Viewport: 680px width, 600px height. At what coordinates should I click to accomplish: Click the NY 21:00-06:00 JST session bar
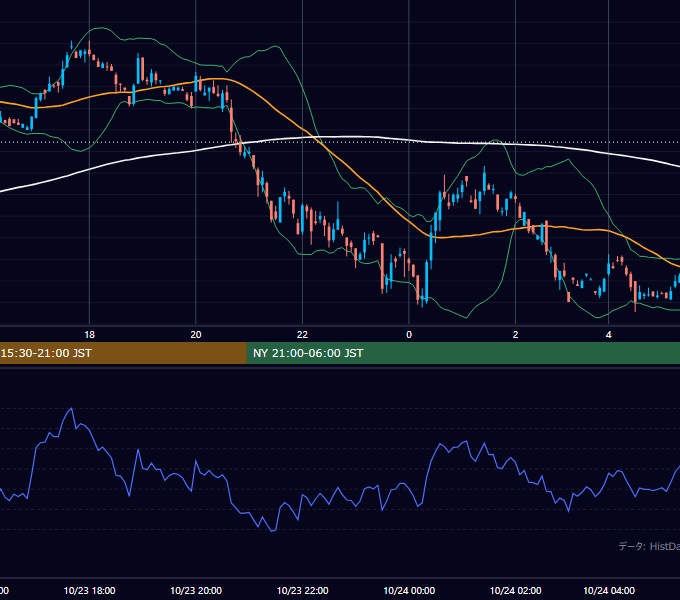pos(463,353)
